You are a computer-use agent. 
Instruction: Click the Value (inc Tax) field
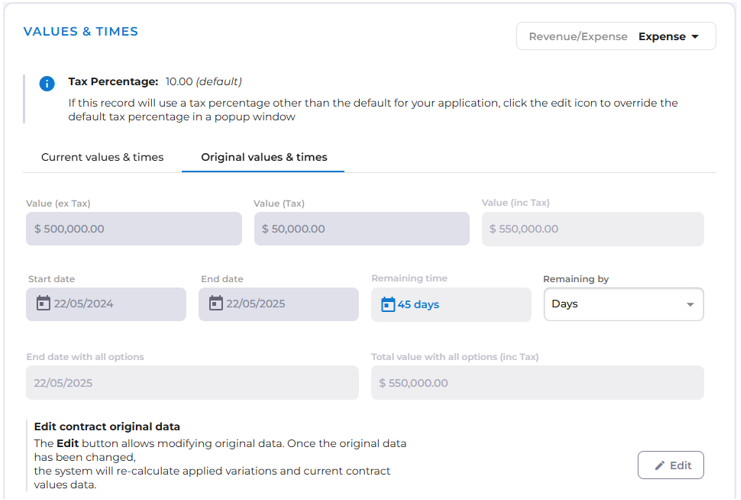(592, 229)
